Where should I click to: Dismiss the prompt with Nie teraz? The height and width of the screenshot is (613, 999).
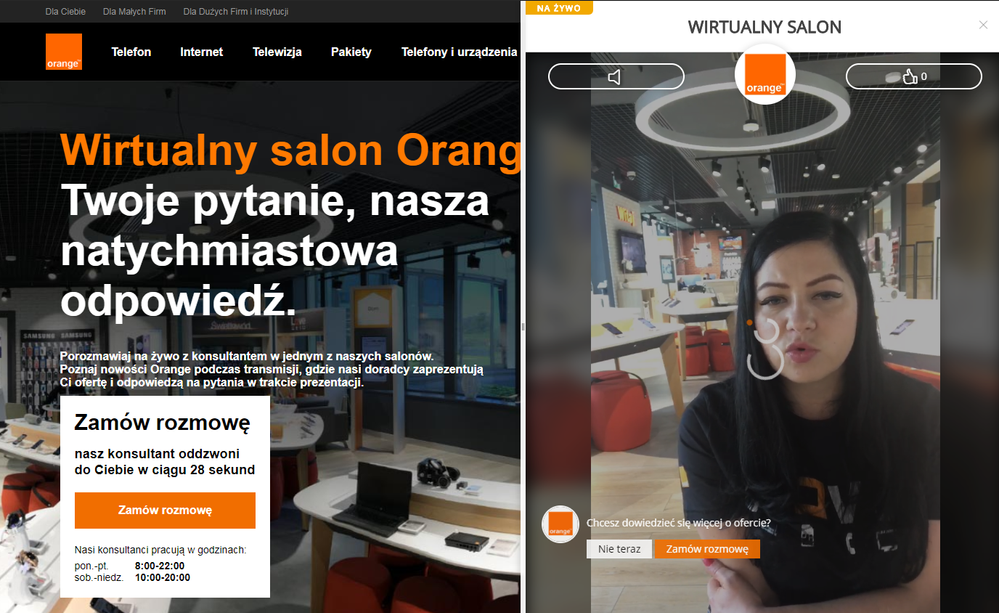(x=619, y=549)
